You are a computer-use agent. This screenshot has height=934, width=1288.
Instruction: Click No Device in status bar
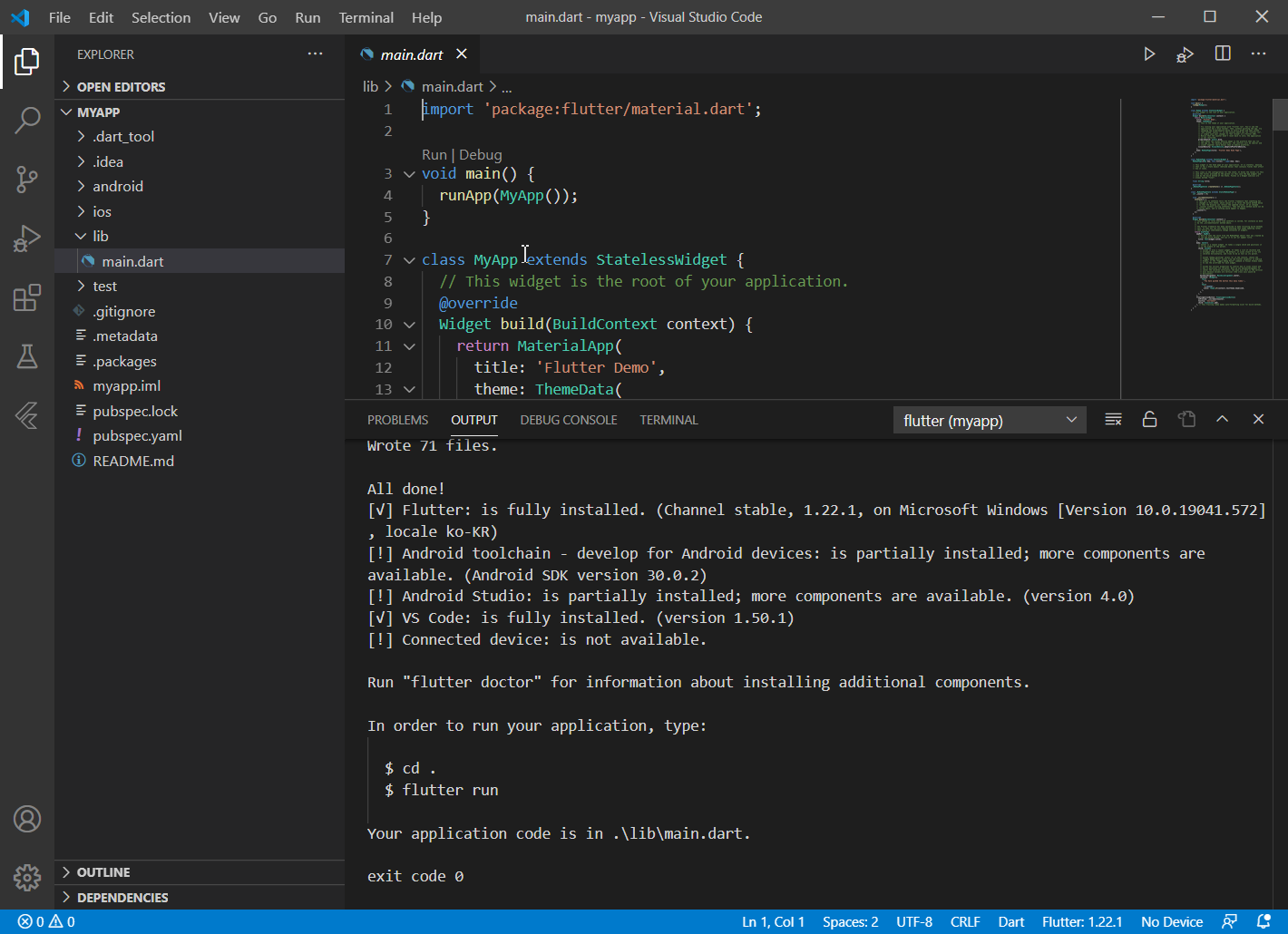(1172, 921)
